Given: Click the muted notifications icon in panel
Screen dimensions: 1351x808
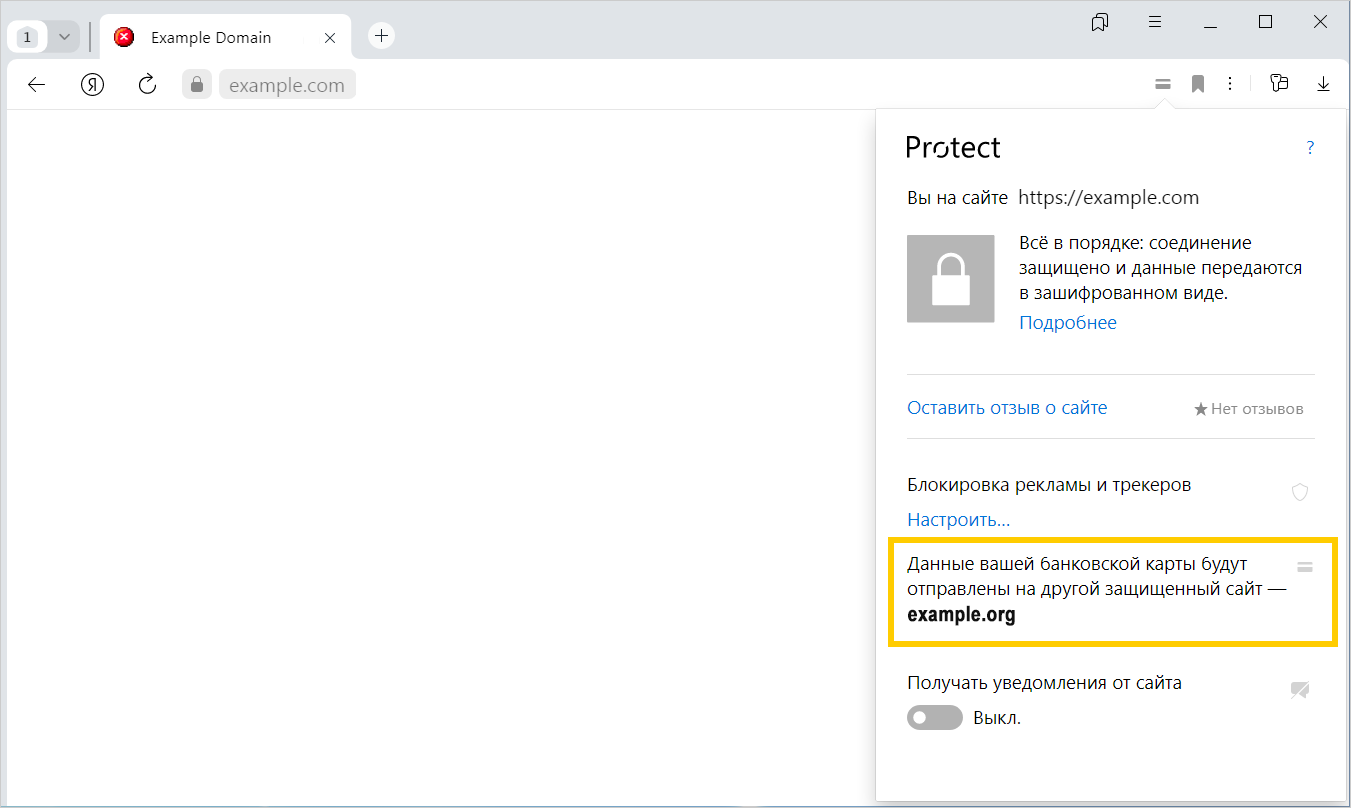Looking at the screenshot, I should click(x=1300, y=689).
